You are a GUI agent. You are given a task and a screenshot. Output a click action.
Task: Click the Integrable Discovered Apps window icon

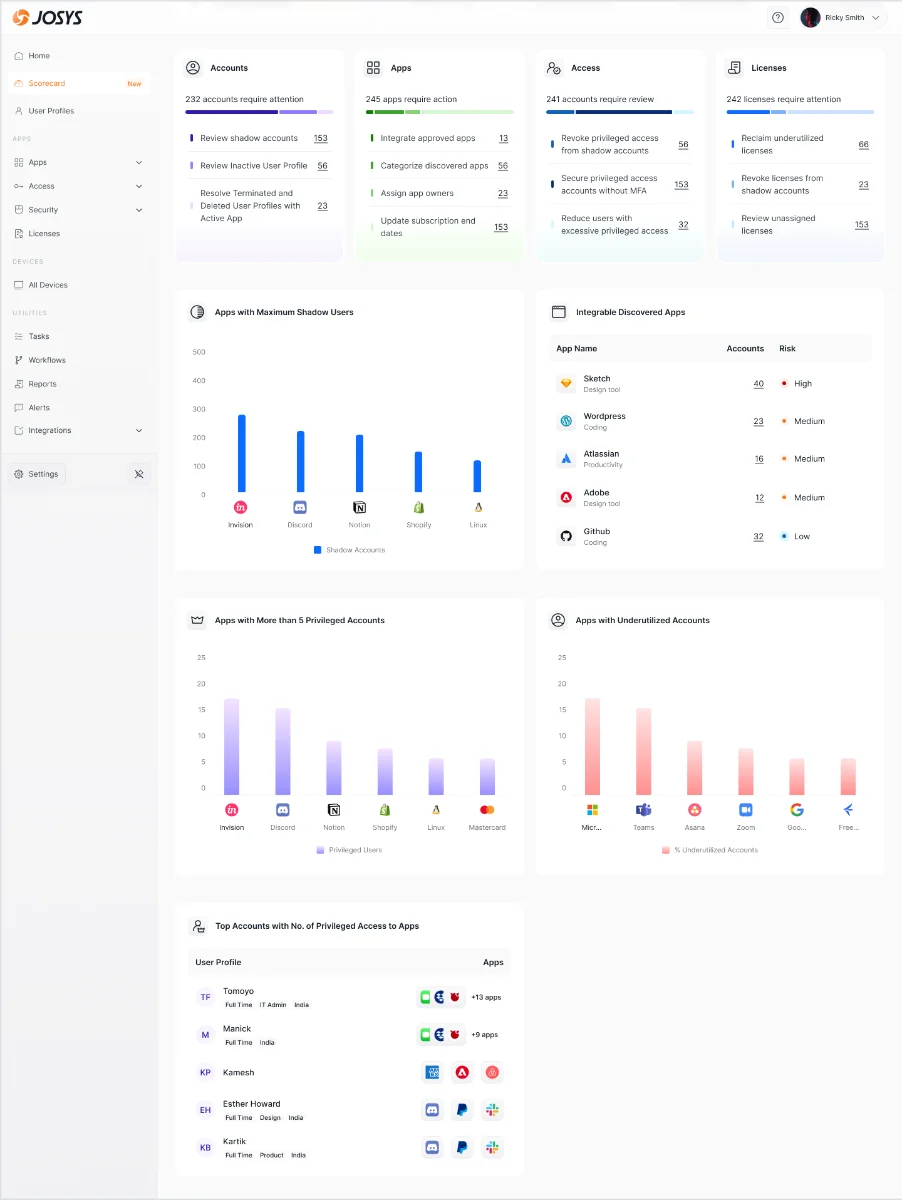pos(559,312)
